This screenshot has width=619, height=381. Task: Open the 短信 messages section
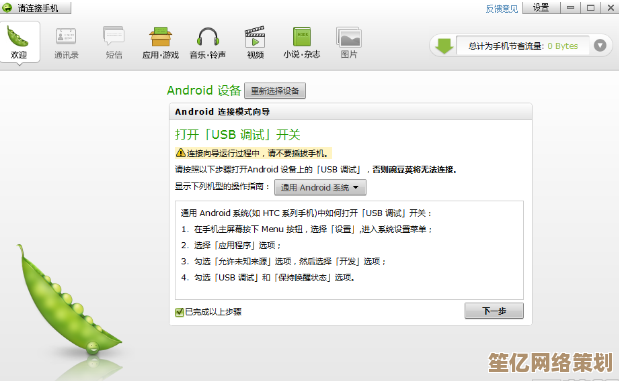tap(114, 43)
